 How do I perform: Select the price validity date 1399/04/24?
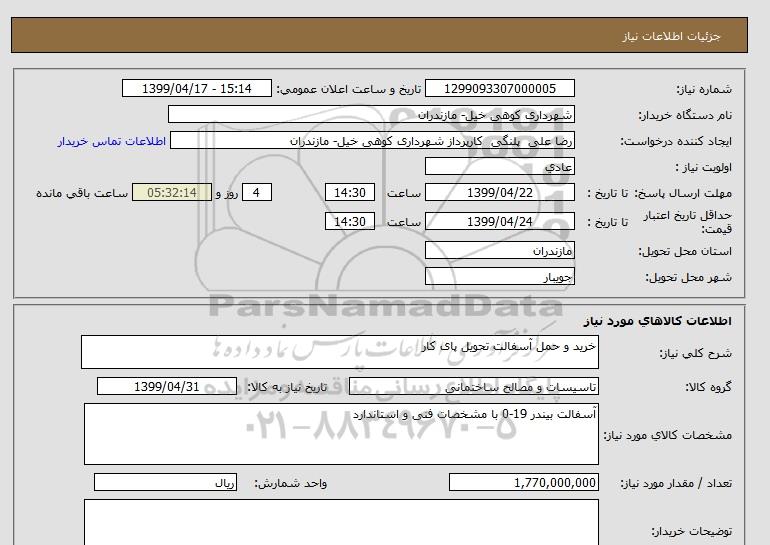pyautogui.click(x=499, y=221)
